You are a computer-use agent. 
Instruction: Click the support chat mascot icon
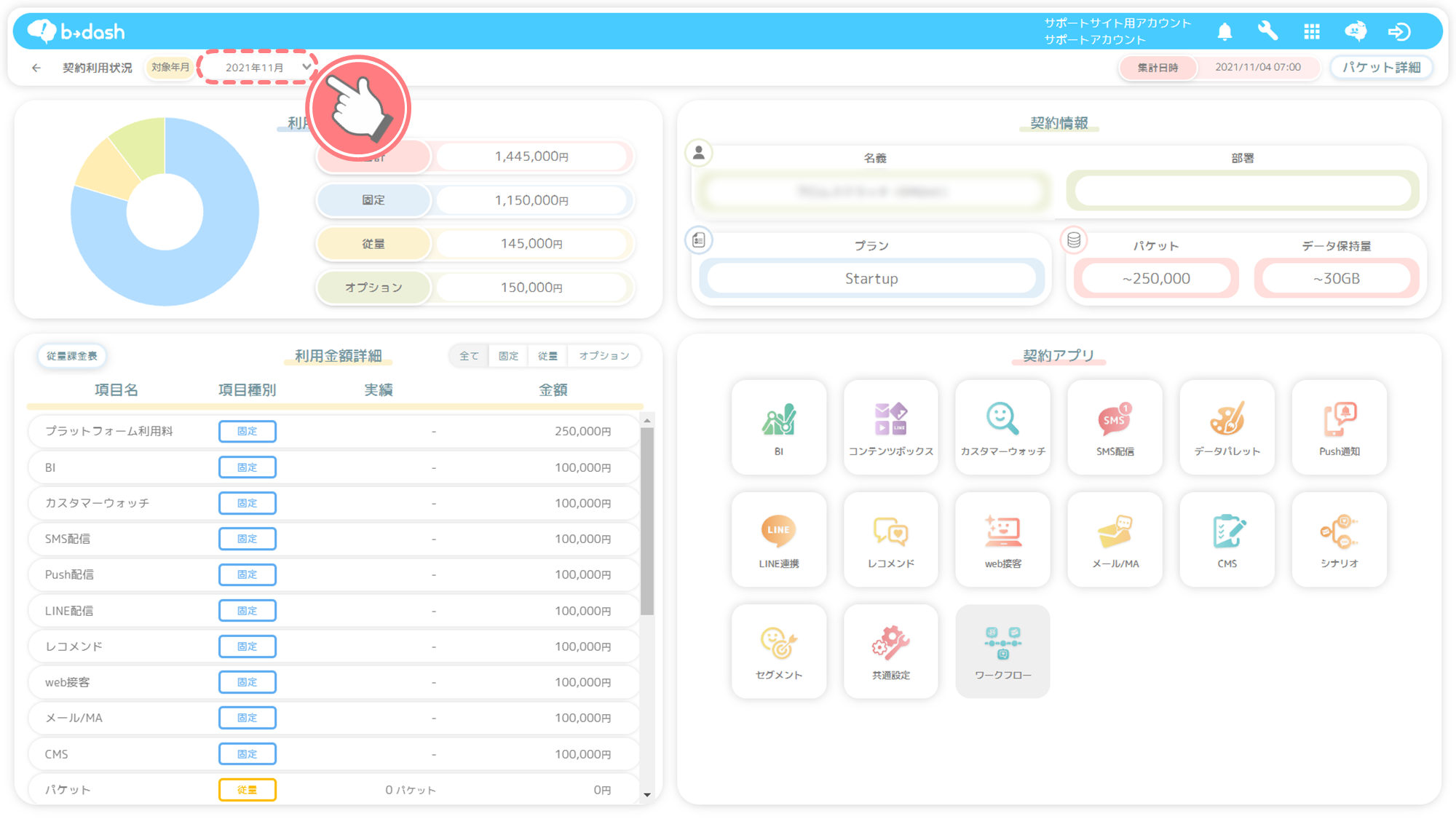pyautogui.click(x=1356, y=31)
